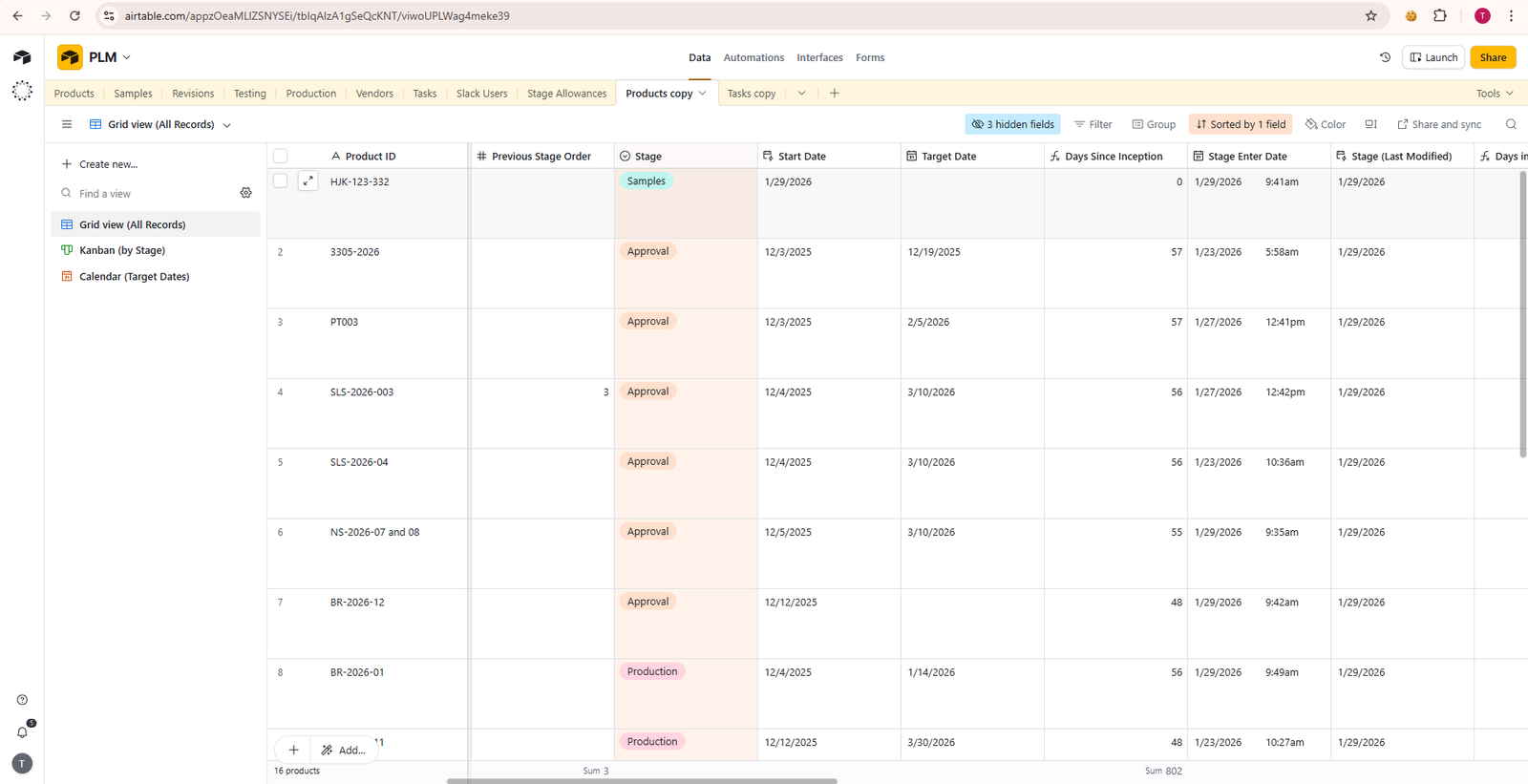Switch to Automations tab
The width and height of the screenshot is (1528, 784).
753,57
